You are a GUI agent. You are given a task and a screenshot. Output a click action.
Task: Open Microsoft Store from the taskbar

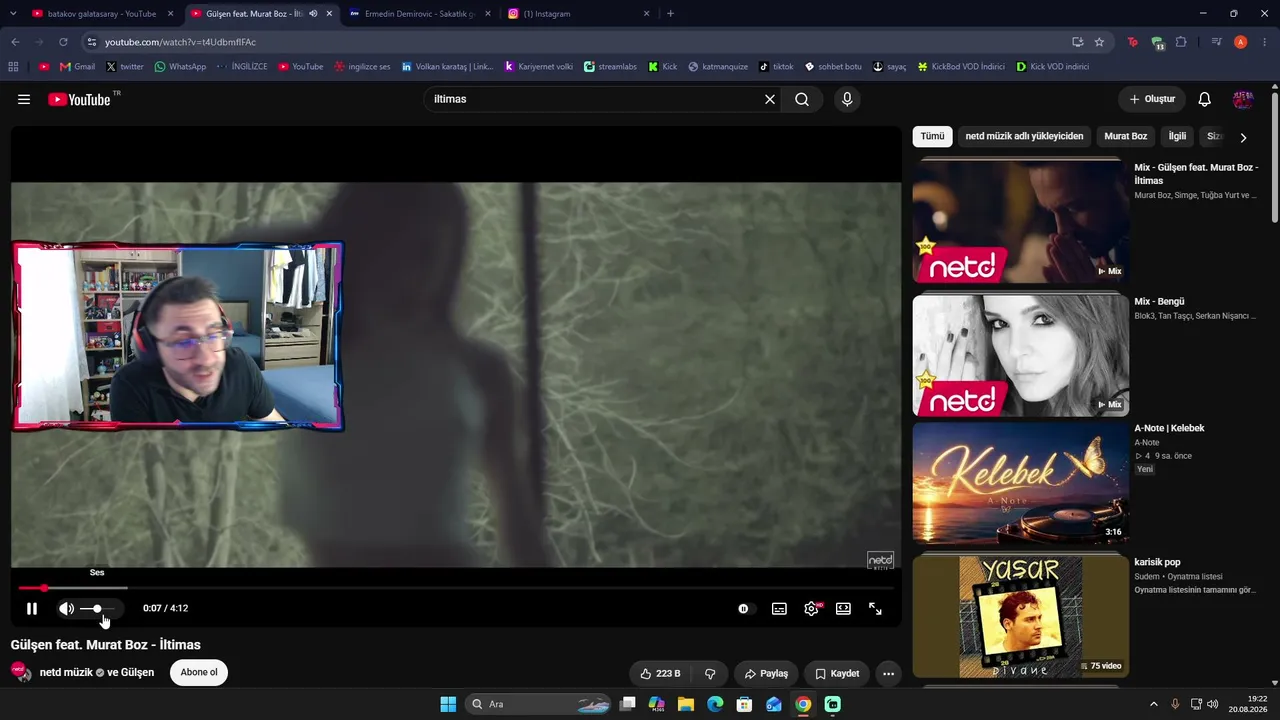pos(744,704)
